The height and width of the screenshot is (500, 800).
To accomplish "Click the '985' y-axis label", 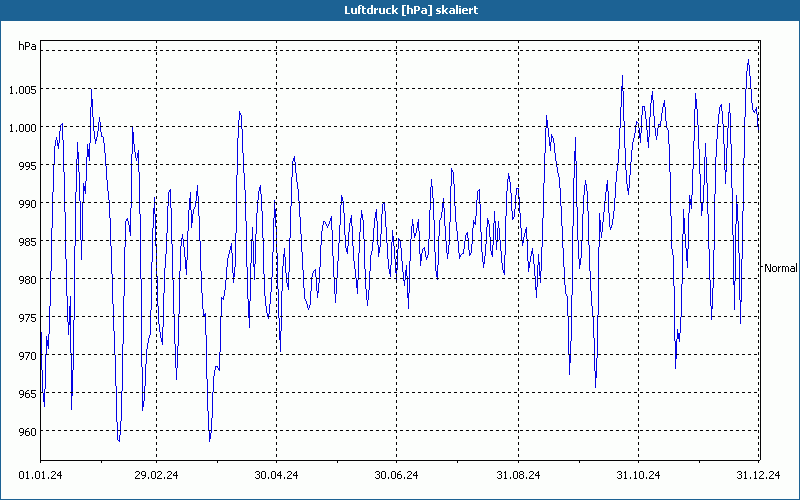I will coord(28,242).
